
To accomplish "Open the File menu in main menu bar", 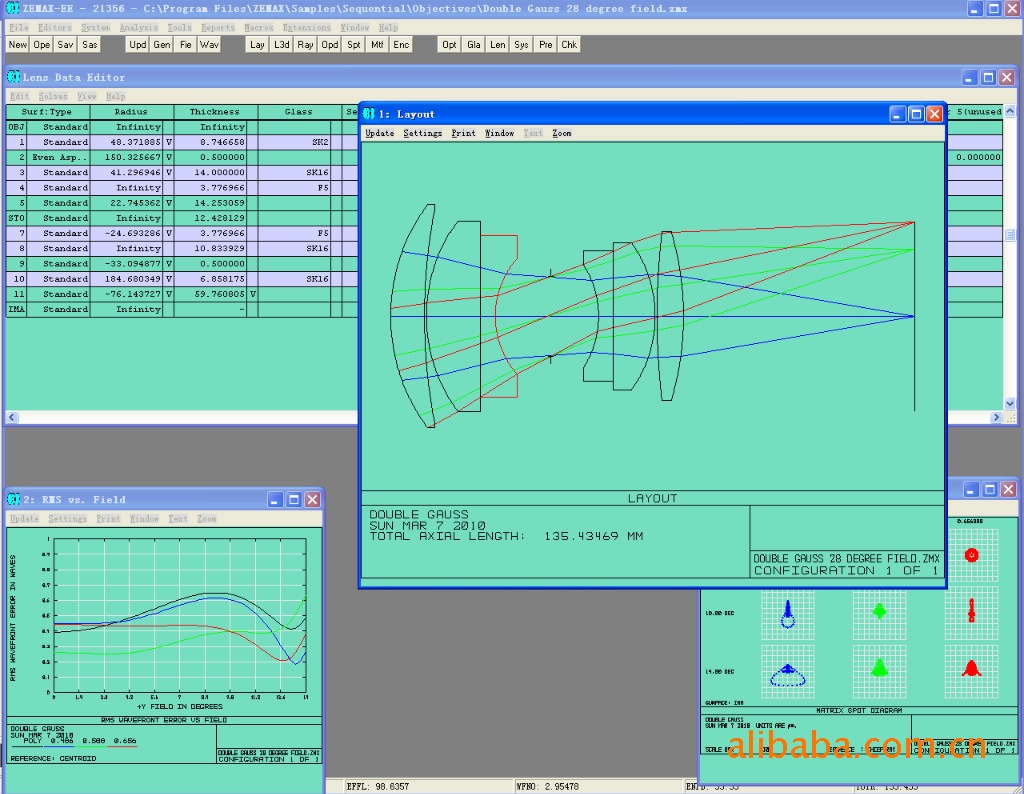I will [x=19, y=27].
